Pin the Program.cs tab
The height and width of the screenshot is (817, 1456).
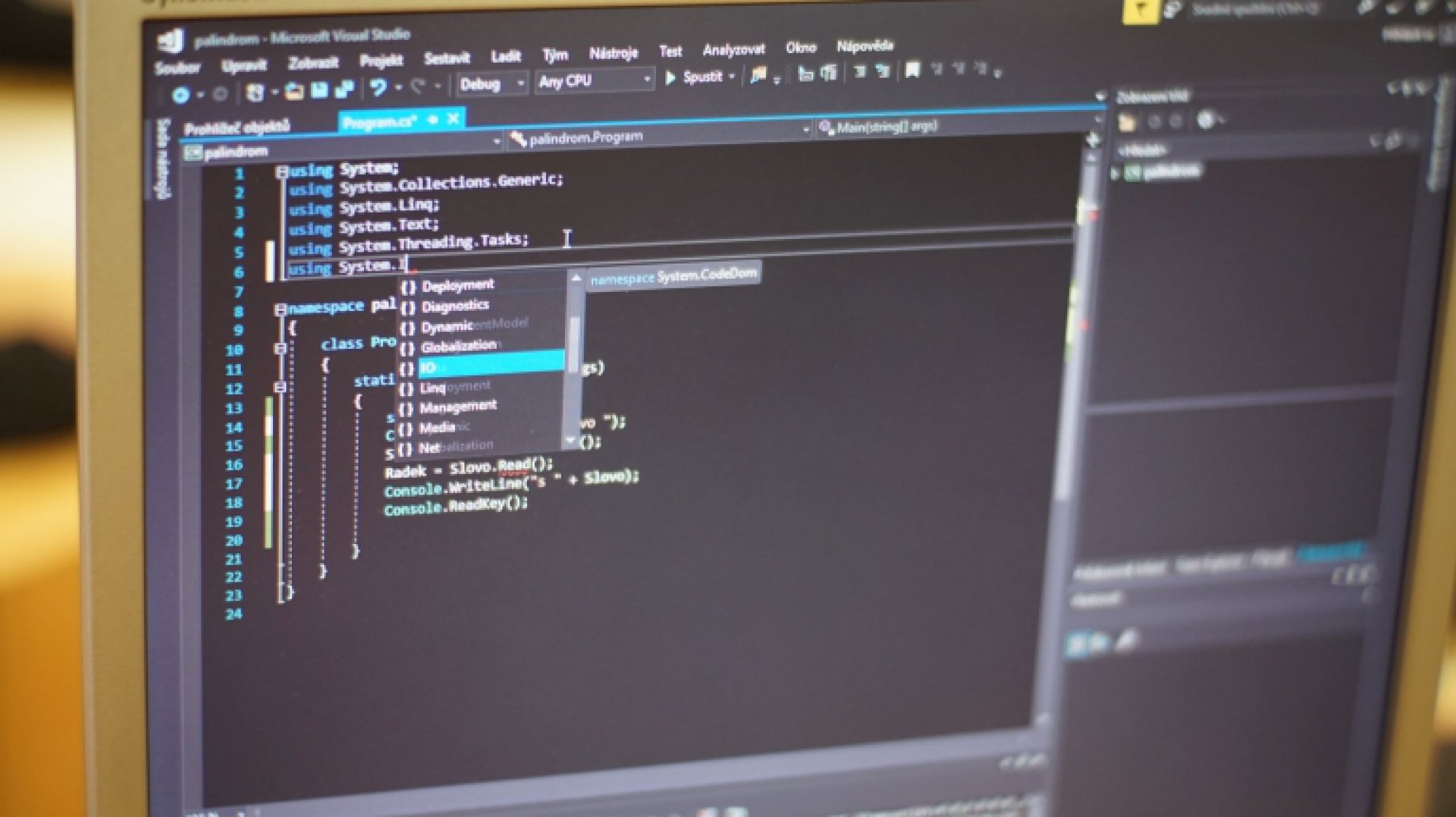tap(432, 120)
